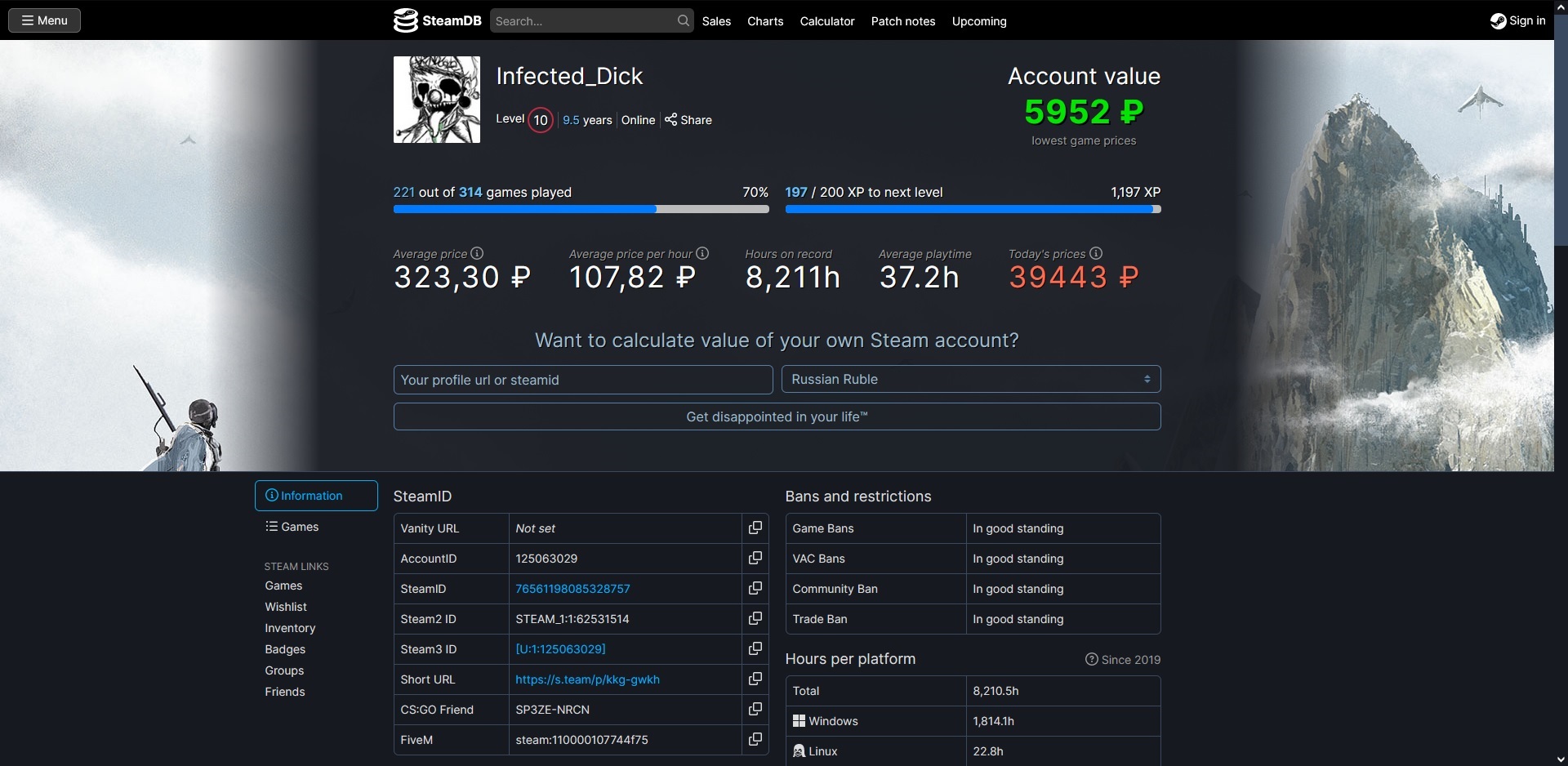Copy the Vanity URL value

point(755,528)
